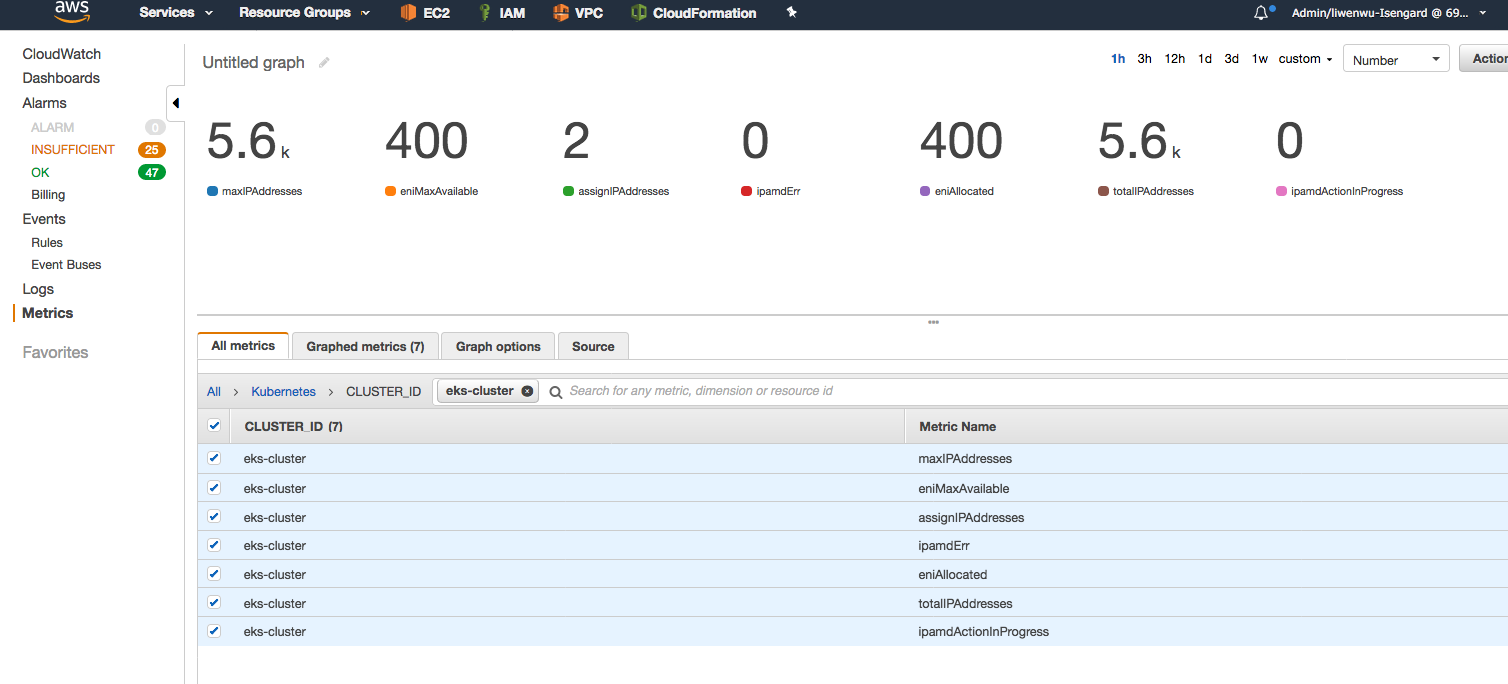Image resolution: width=1508 pixels, height=684 pixels.
Task: Open INSUFFICIENT alarms list
Action: pos(73,149)
